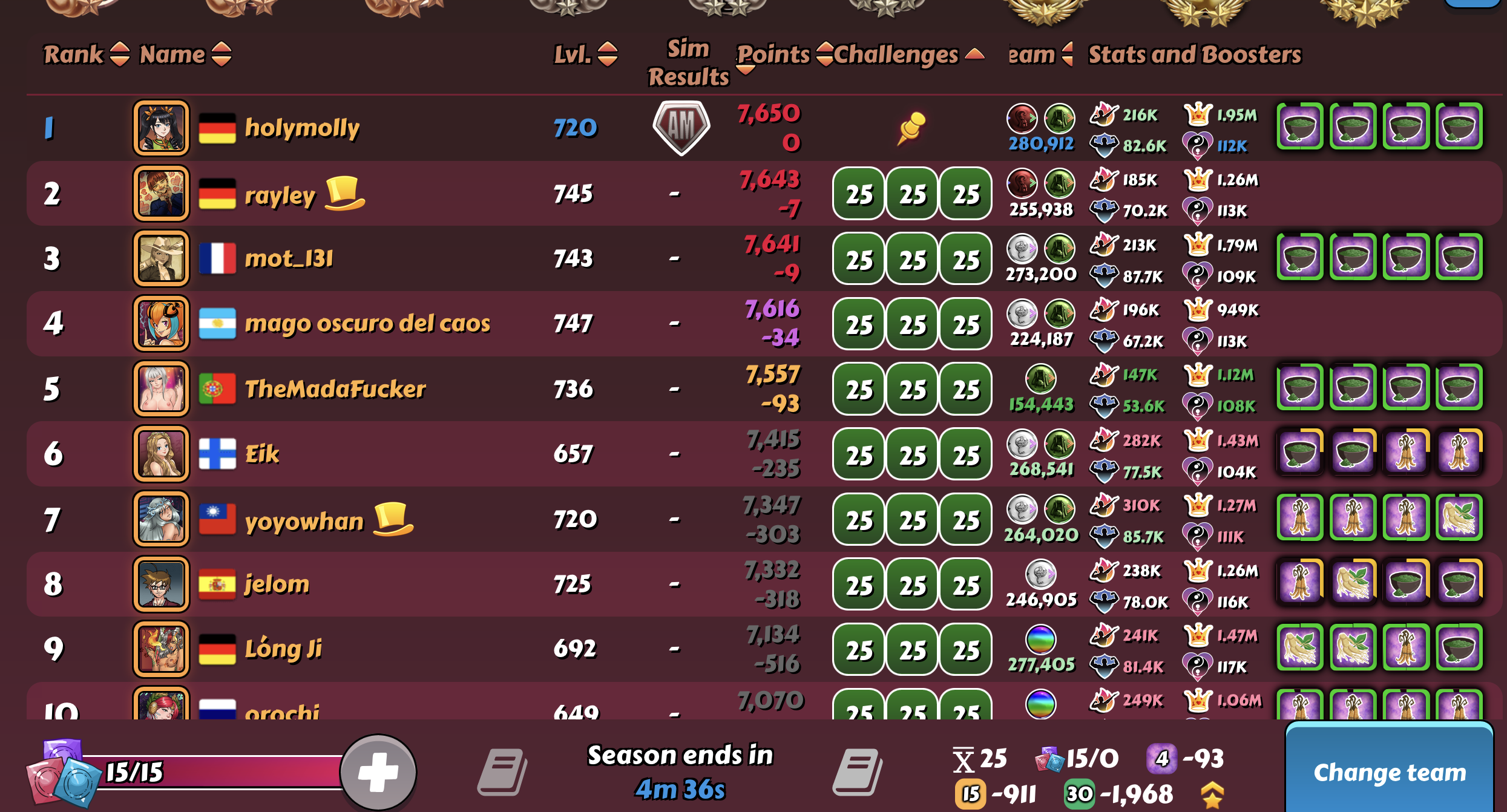
Task: Click the plus button beside 15/15 bar
Action: point(378,773)
